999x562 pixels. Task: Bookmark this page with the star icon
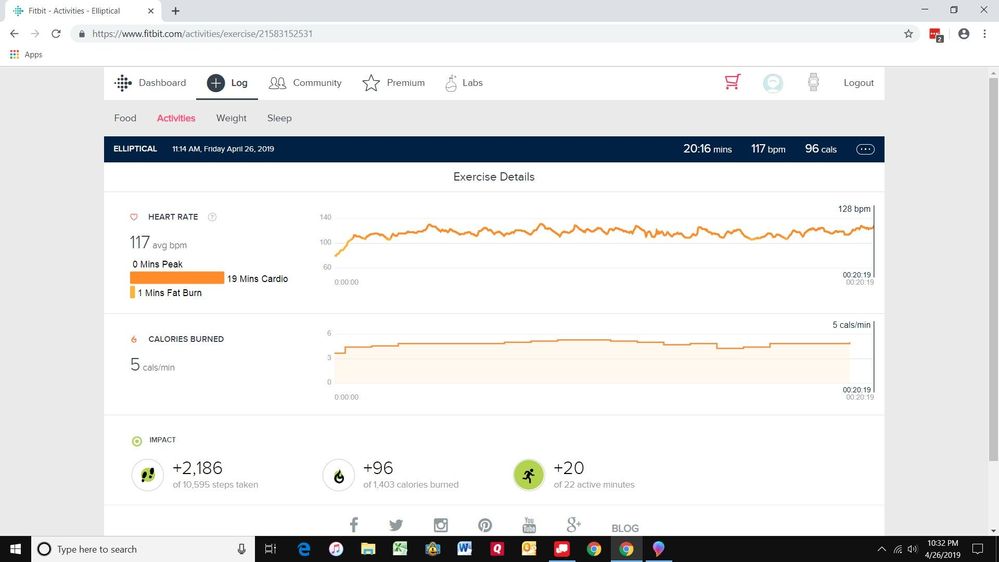[x=909, y=34]
